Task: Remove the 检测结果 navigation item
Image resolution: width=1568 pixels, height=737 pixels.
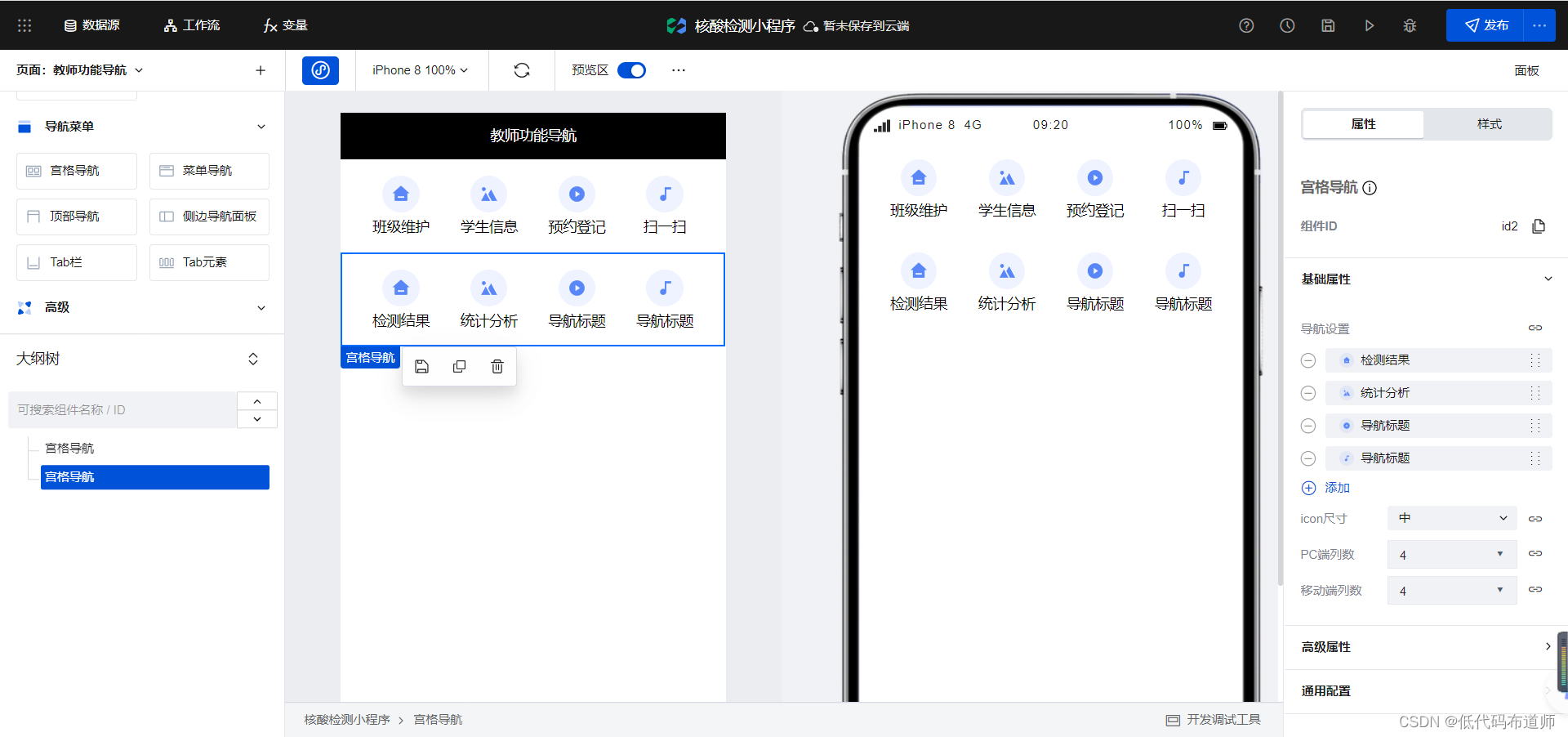Action: tap(1308, 360)
